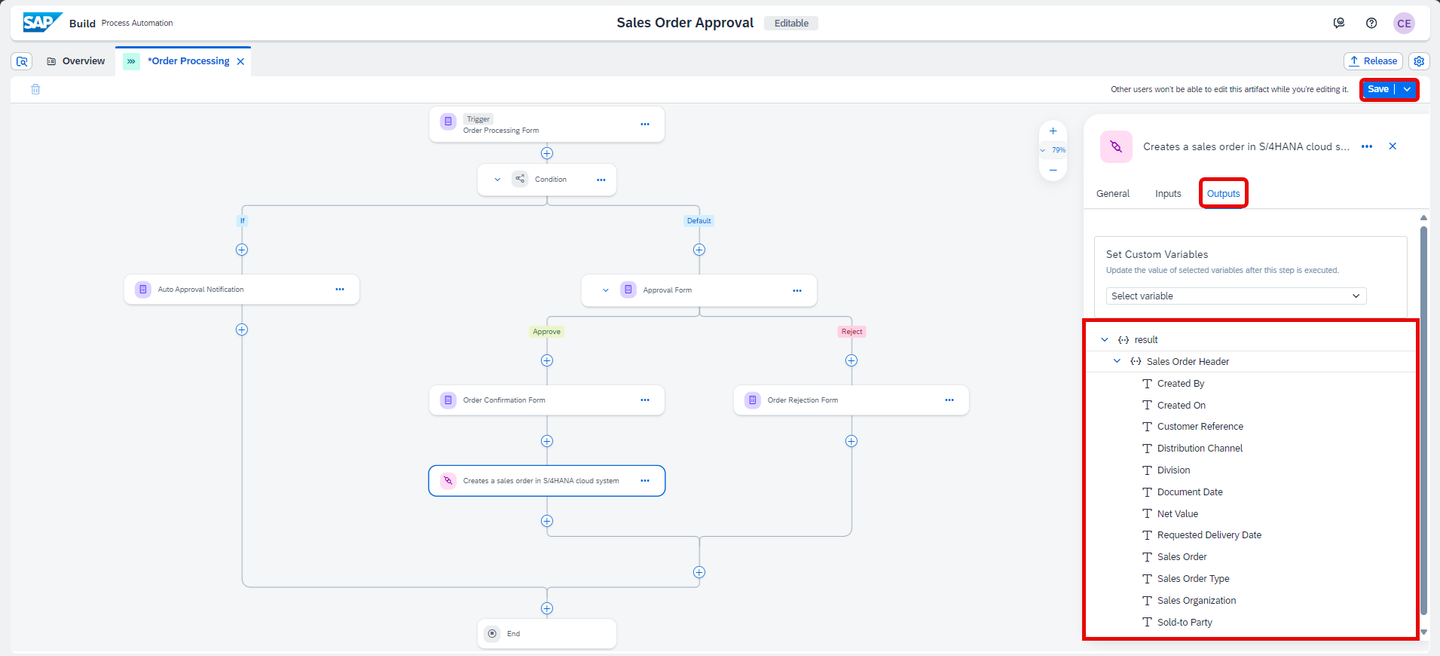The image size is (1440, 656).
Task: Select the Division output field
Action: [1173, 470]
